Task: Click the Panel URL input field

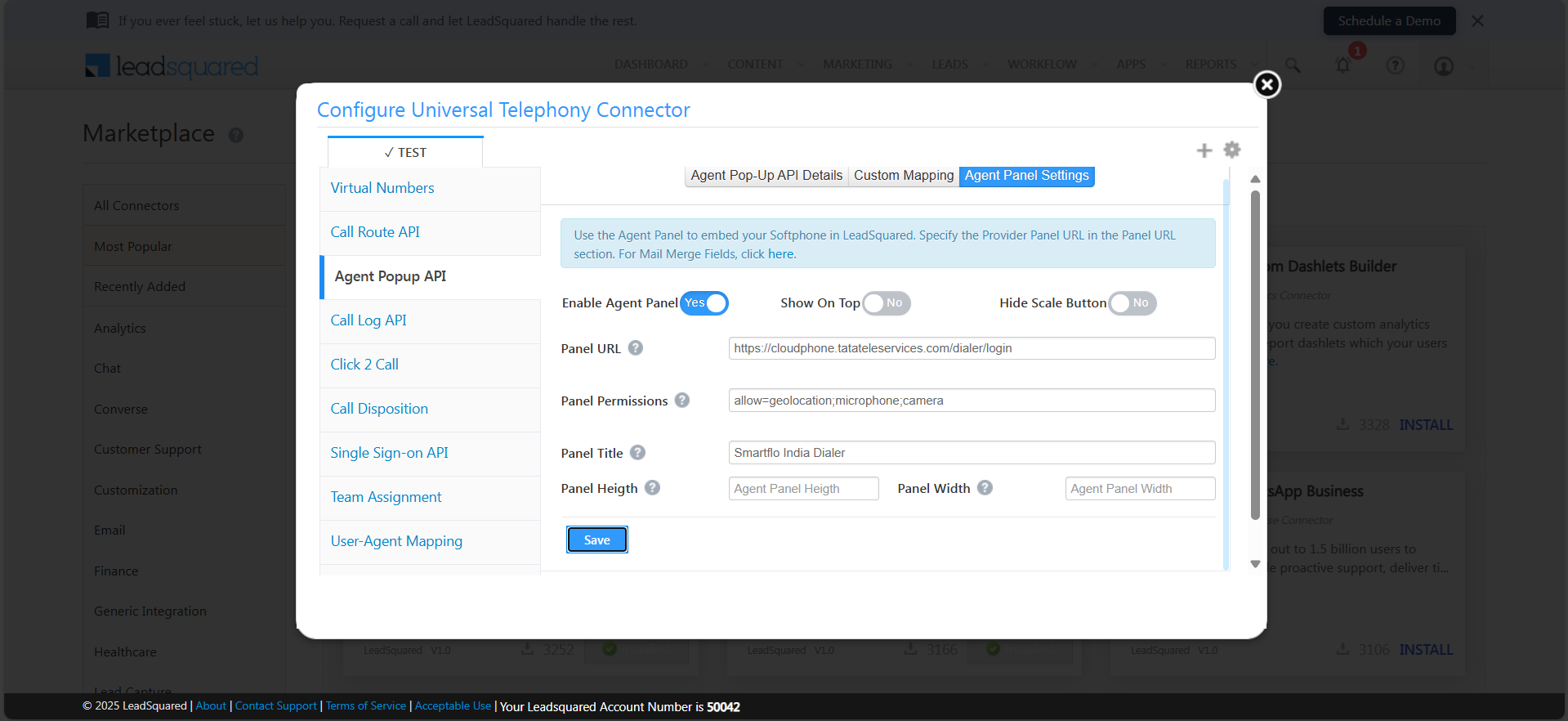Action: [x=972, y=348]
